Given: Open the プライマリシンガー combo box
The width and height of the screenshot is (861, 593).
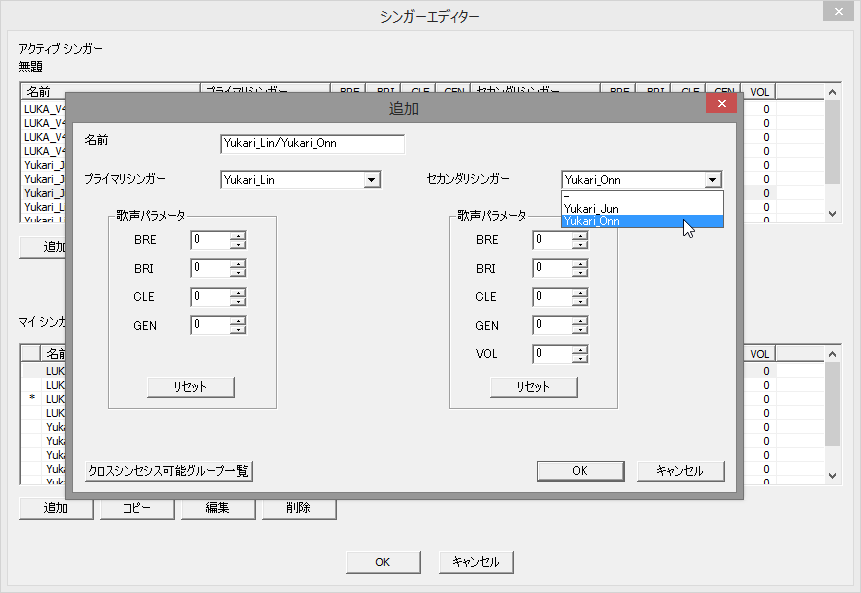Looking at the screenshot, I should click(372, 180).
